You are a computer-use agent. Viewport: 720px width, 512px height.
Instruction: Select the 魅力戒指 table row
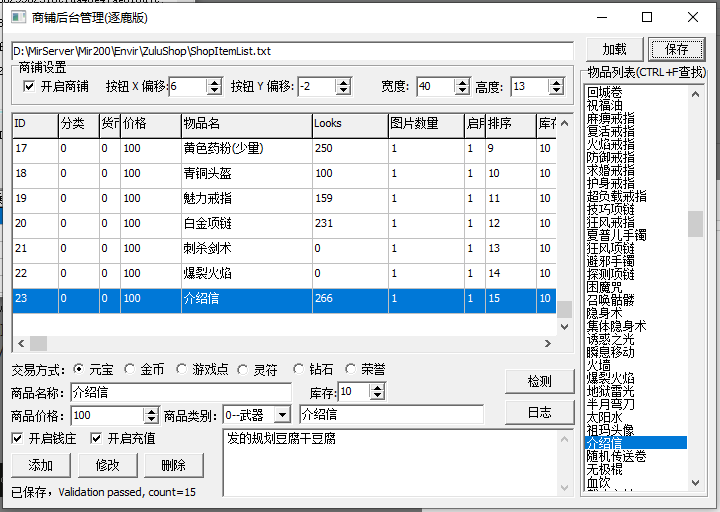point(284,199)
